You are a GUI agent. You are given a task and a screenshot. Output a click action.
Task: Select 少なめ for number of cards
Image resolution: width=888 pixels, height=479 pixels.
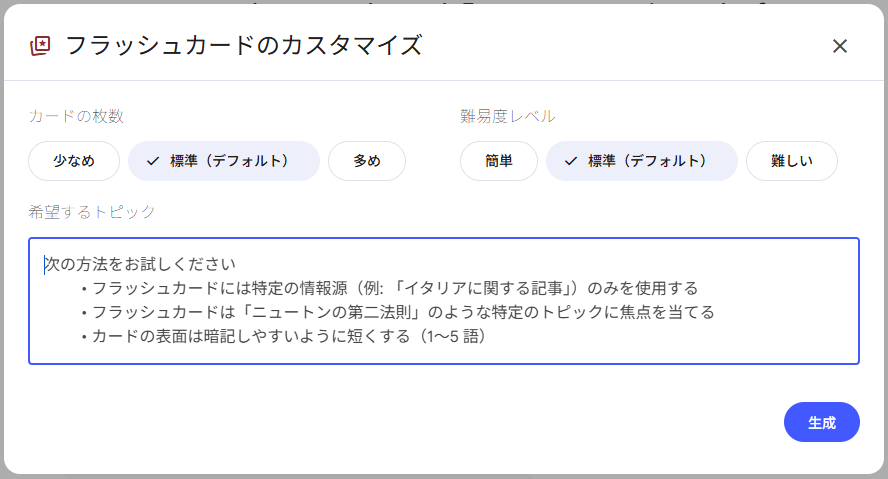tap(74, 161)
